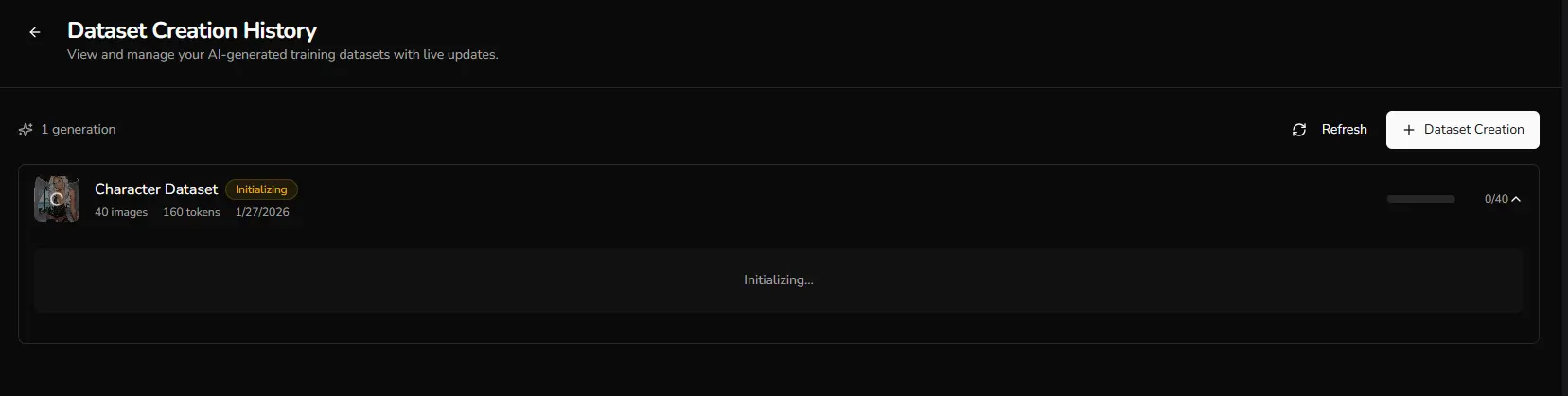Click the orange Initializing status badge
This screenshot has height=396, width=1568.
tap(261, 189)
